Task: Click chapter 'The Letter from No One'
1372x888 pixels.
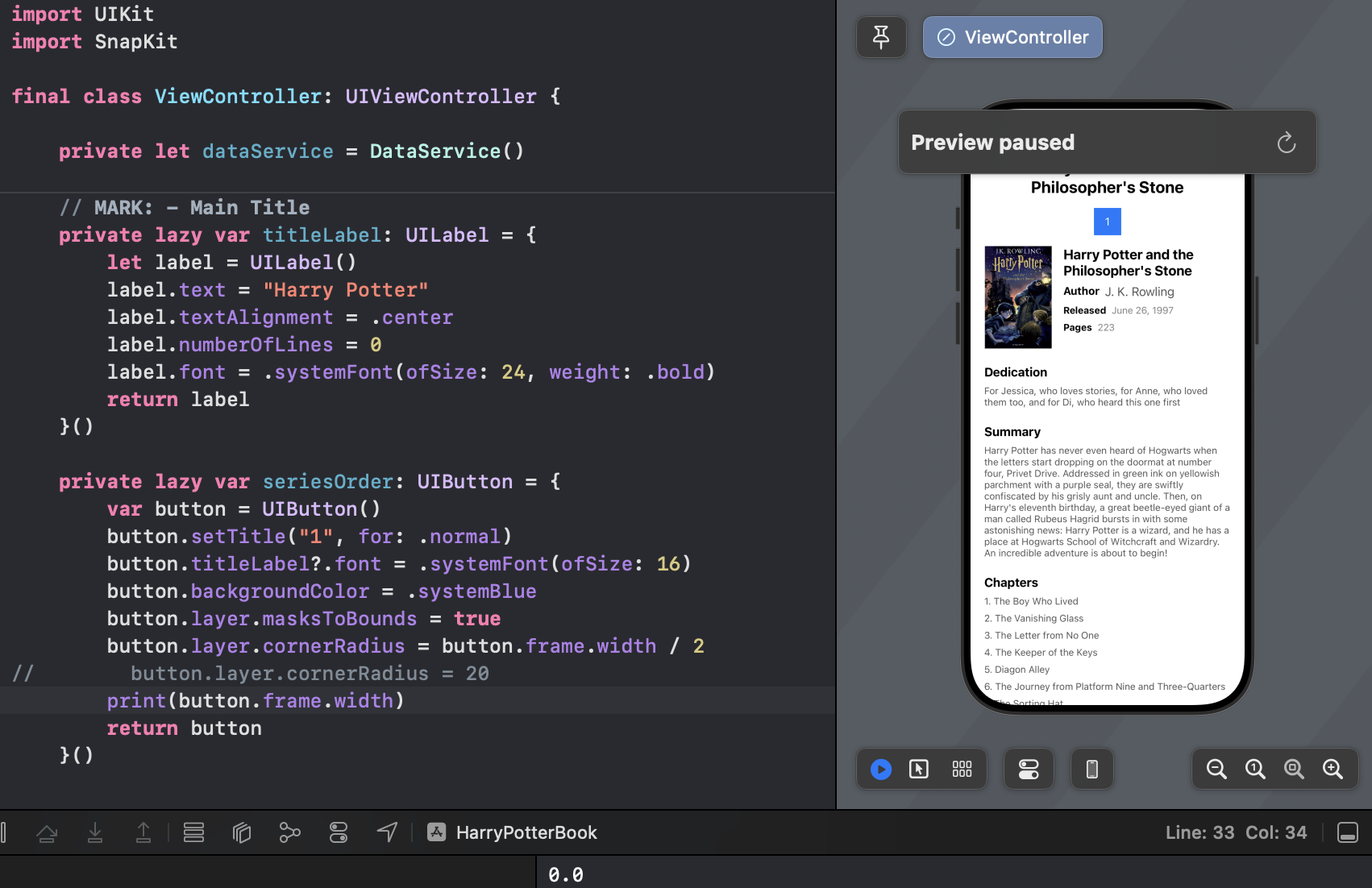Action: tap(1041, 636)
